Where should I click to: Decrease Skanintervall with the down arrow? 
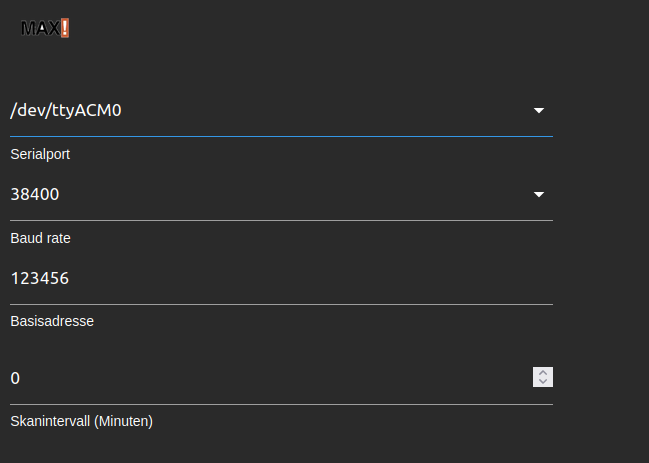pos(543,382)
